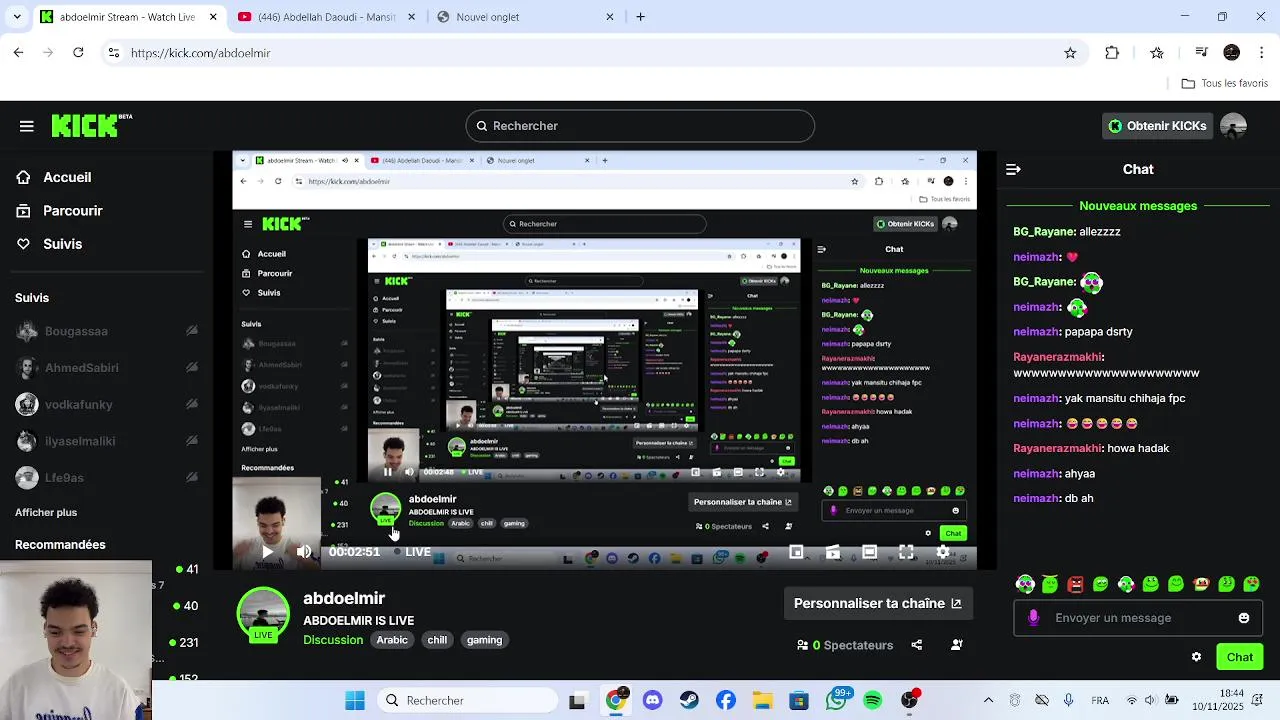Open Suivis in the sidebar navigation
1280x720 pixels.
pyautogui.click(x=49, y=244)
